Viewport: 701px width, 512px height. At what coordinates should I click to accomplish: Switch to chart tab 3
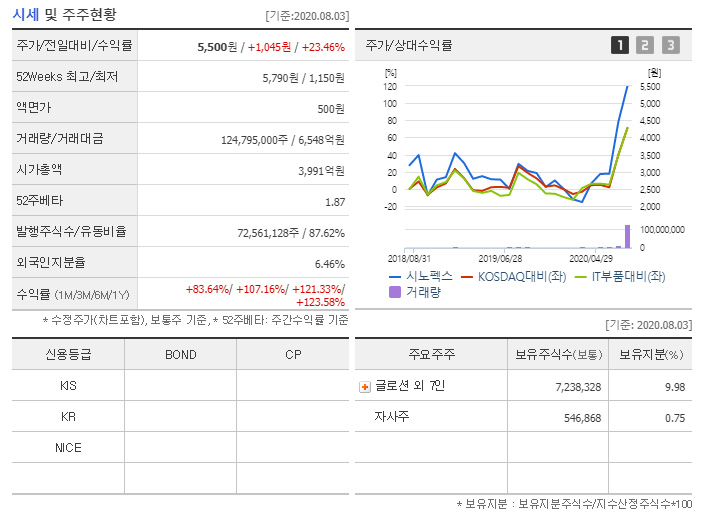pyautogui.click(x=671, y=45)
